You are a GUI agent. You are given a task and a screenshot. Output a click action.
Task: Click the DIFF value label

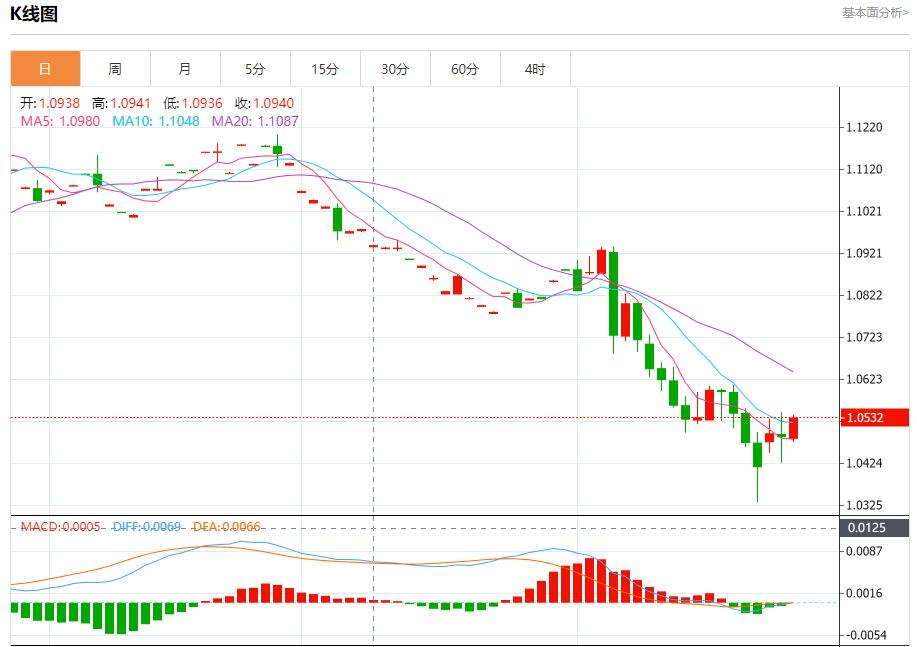tap(147, 526)
